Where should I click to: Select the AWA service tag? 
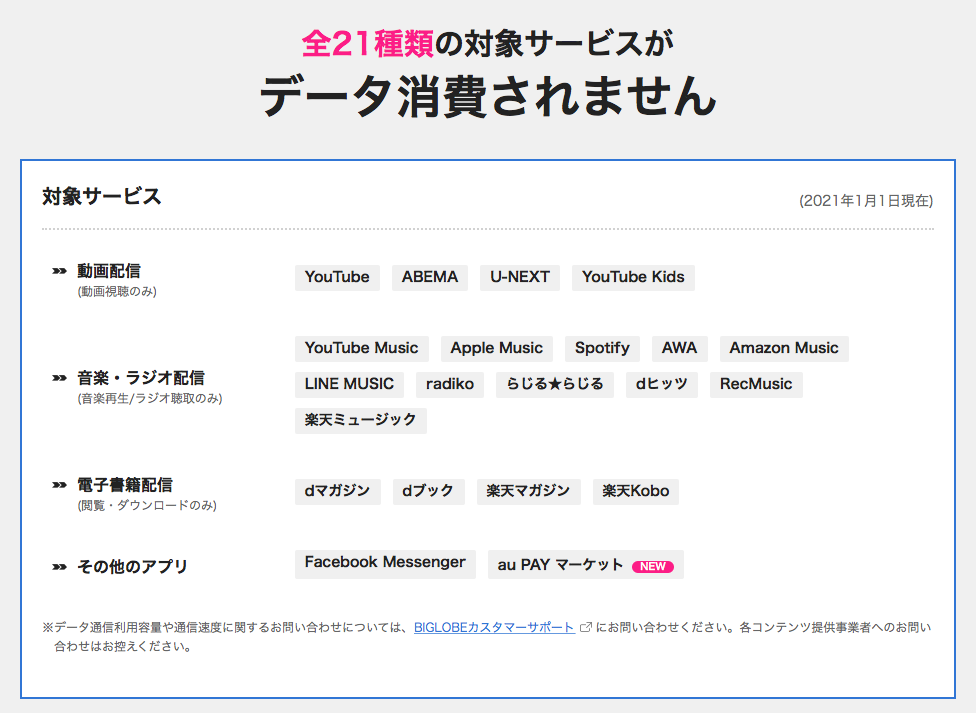680,348
